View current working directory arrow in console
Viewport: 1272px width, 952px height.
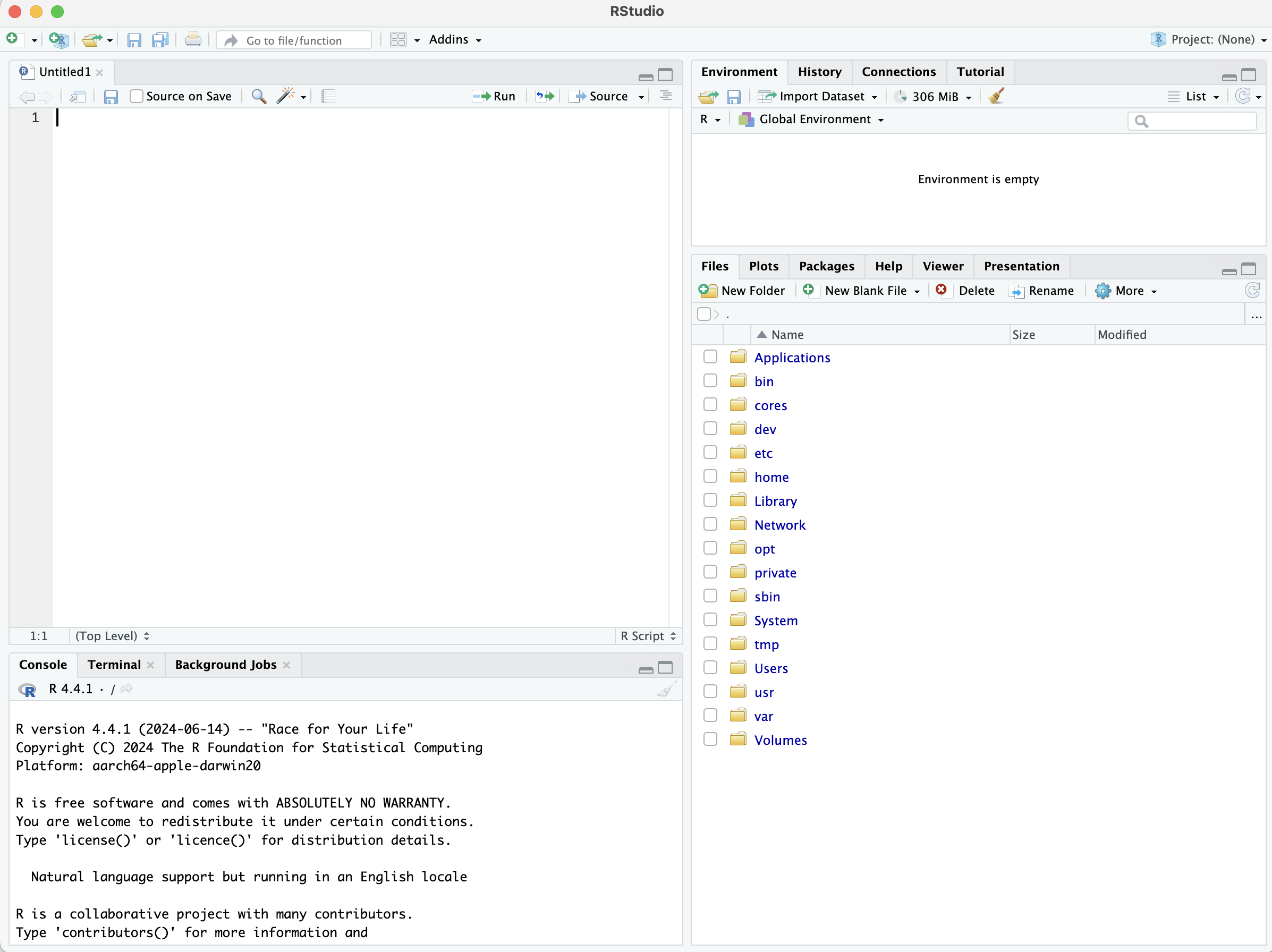coord(127,688)
